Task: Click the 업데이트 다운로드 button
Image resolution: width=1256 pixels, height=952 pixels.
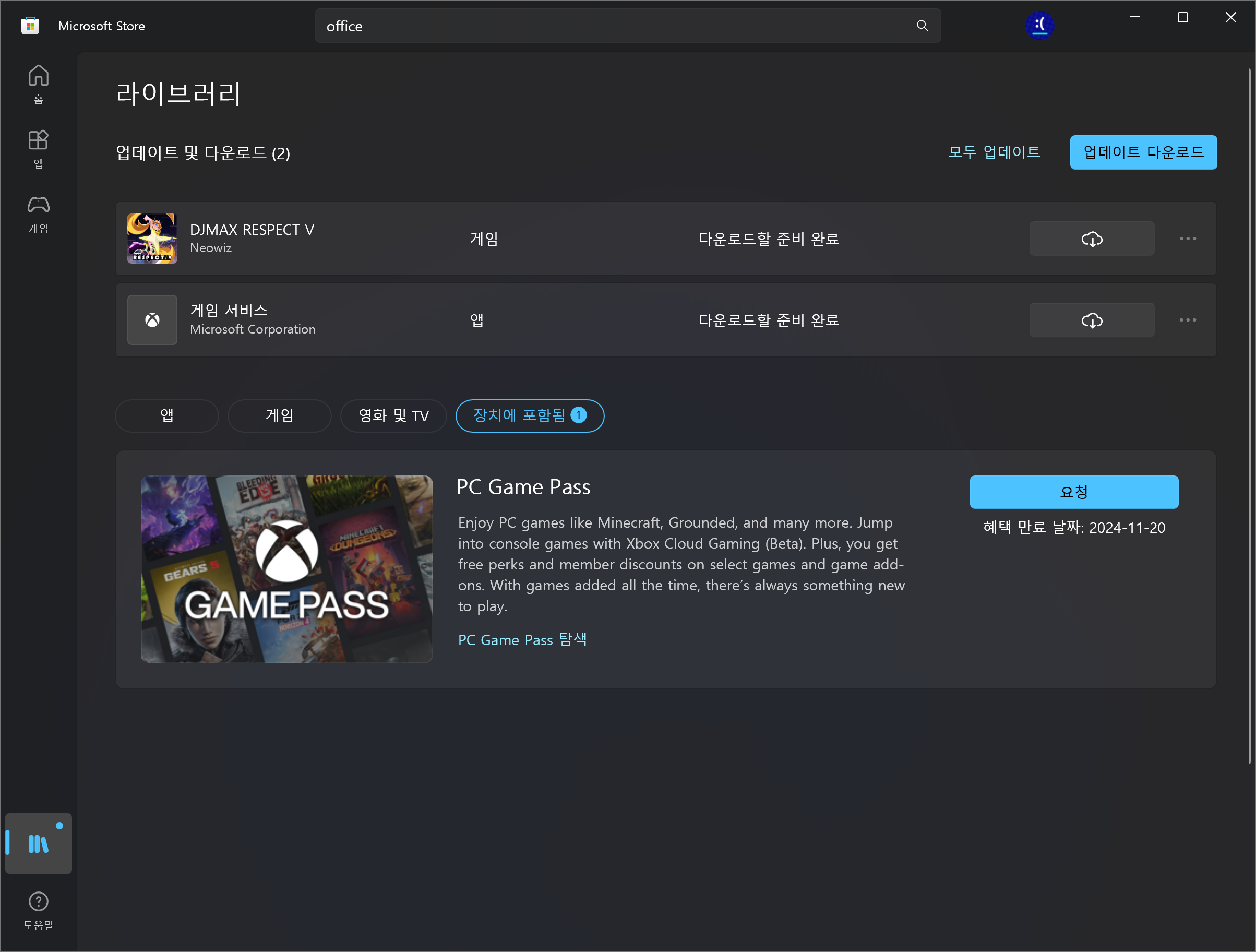Action: [1142, 152]
